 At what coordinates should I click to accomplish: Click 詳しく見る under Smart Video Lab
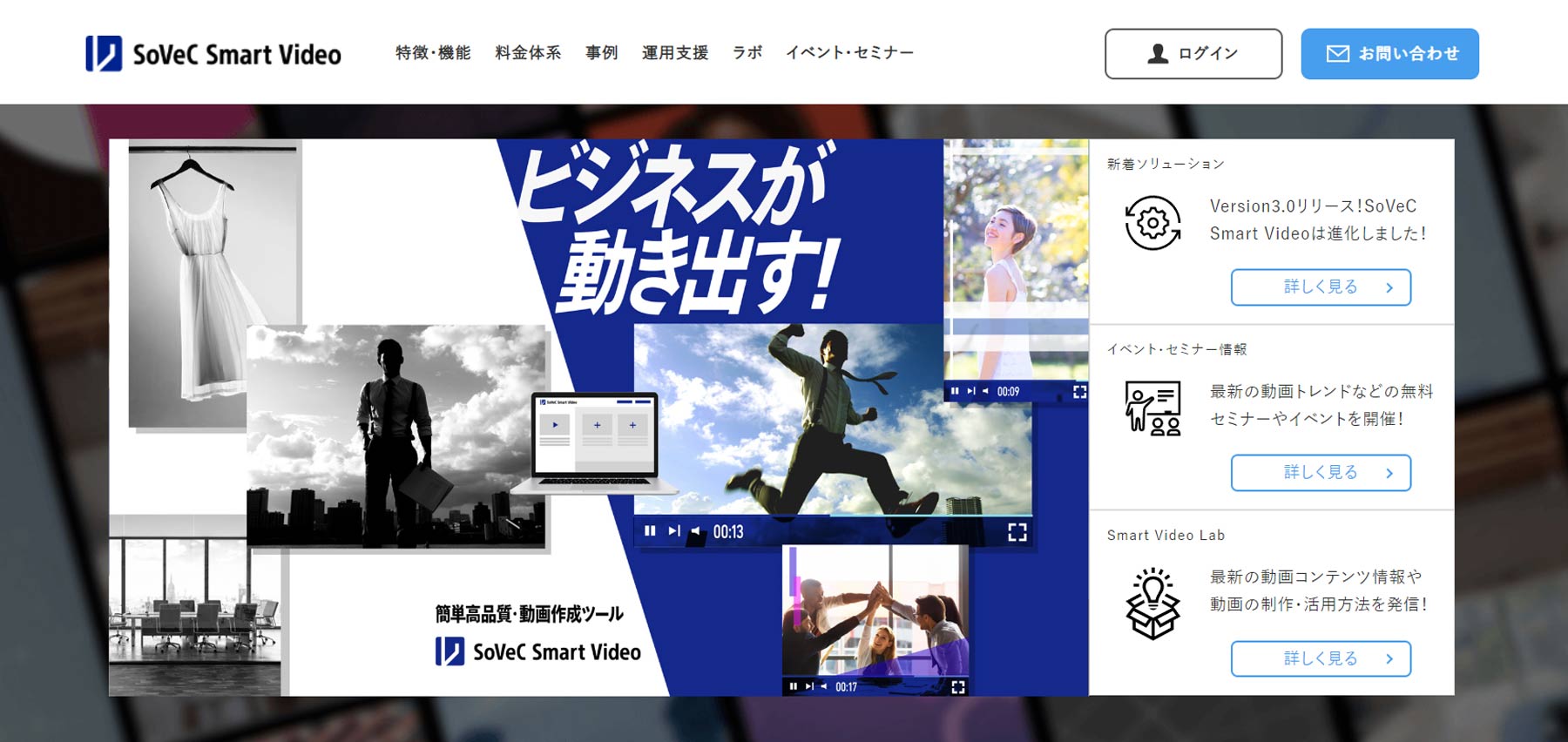[x=1321, y=659]
